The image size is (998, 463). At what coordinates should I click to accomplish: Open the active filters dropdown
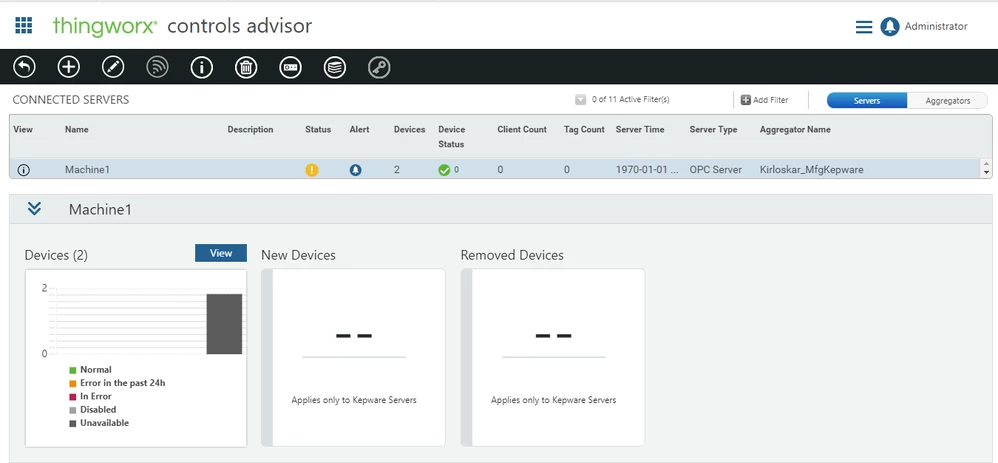coord(580,100)
